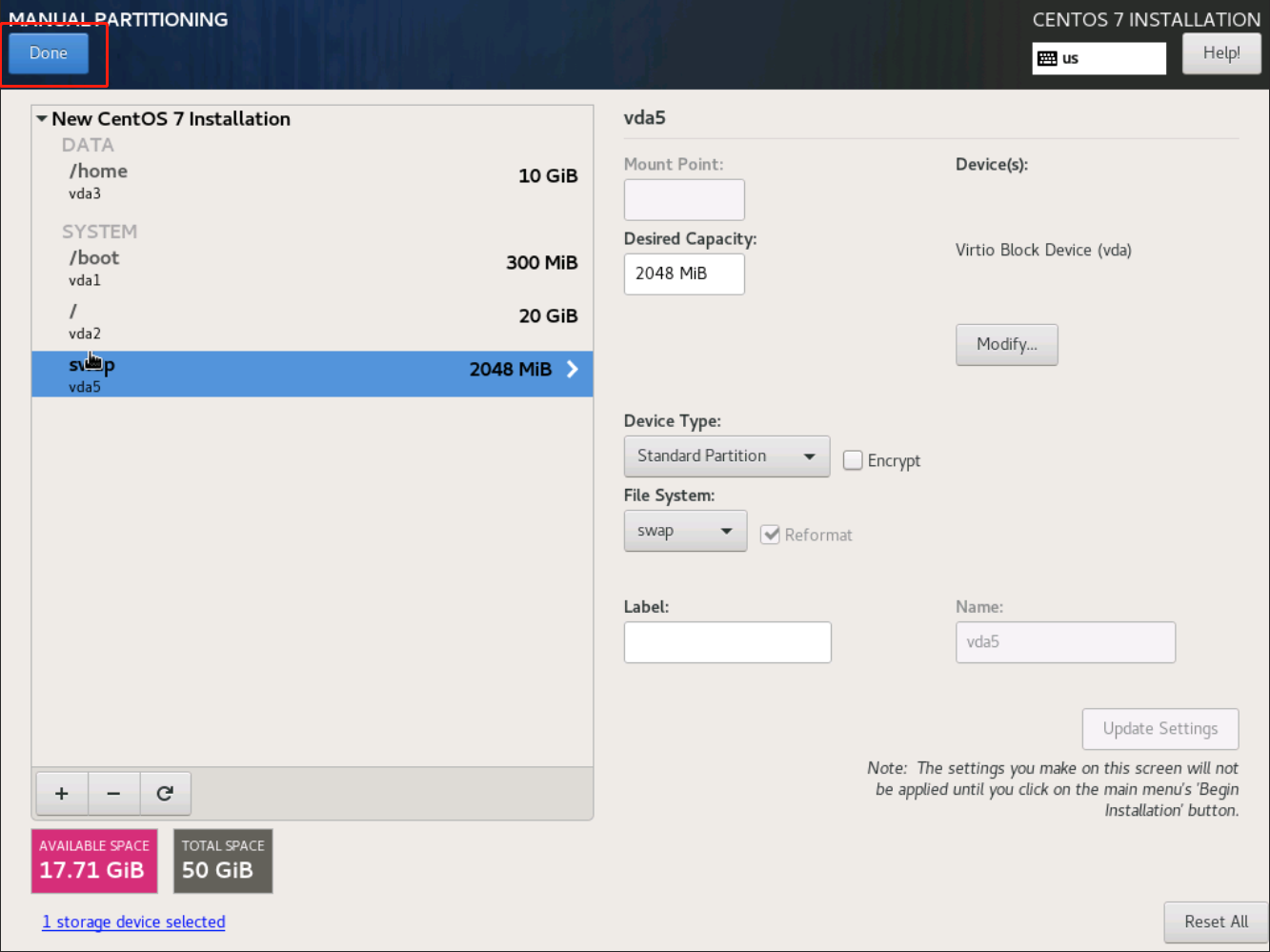Viewport: 1270px width, 952px height.
Task: Enable the Encrypt checkbox
Action: tap(853, 460)
